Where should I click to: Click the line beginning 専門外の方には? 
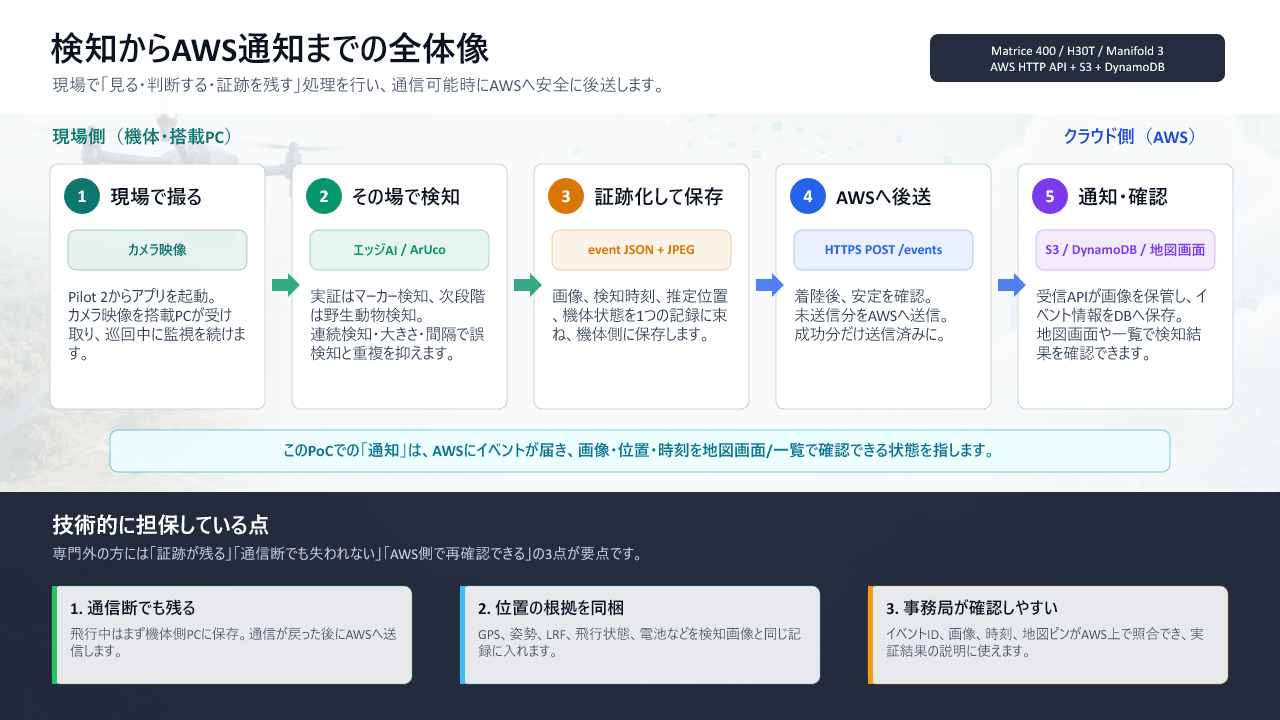click(347, 553)
